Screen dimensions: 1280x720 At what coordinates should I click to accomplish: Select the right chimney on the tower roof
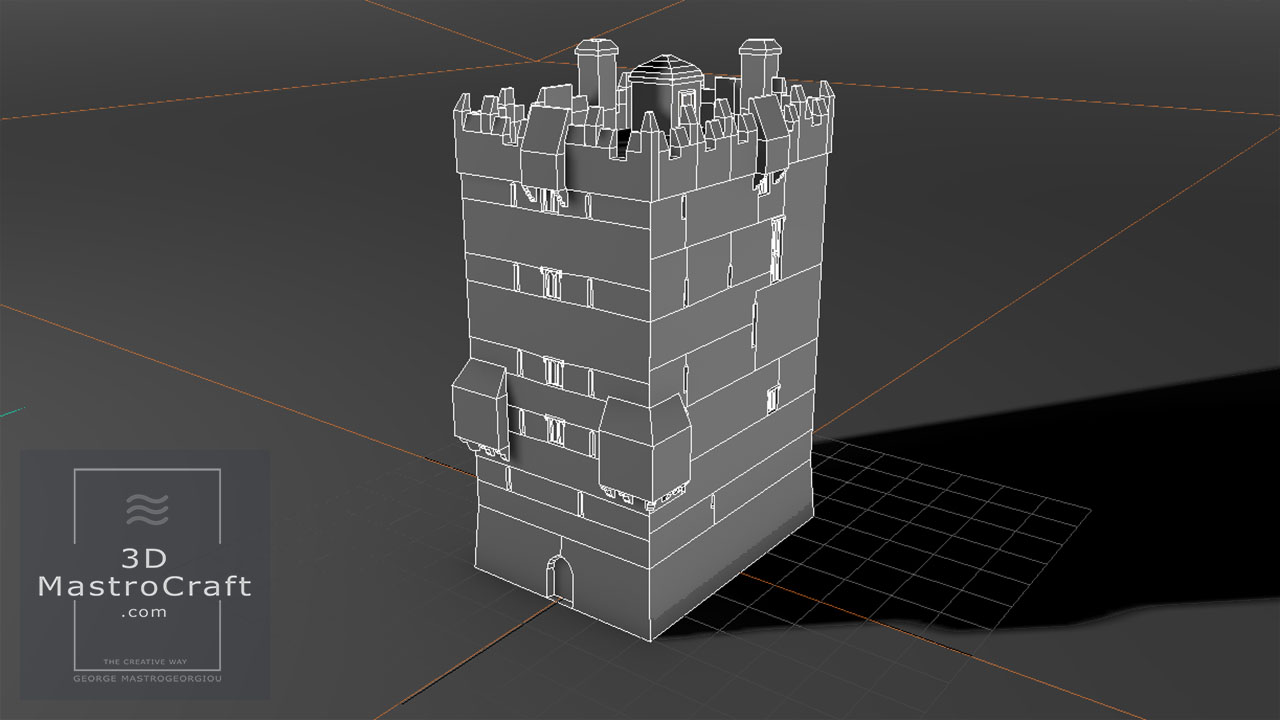coord(759,70)
